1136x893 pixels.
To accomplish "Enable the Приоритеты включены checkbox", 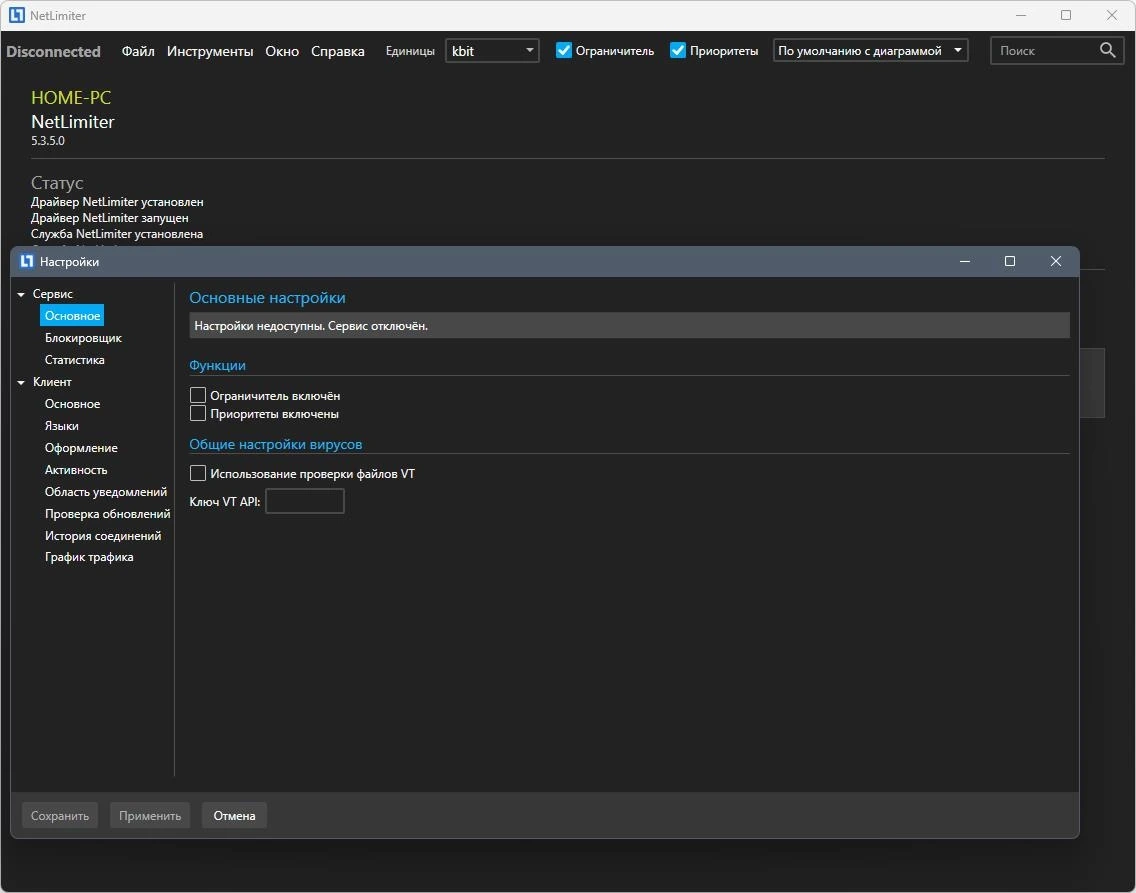I will (x=198, y=413).
